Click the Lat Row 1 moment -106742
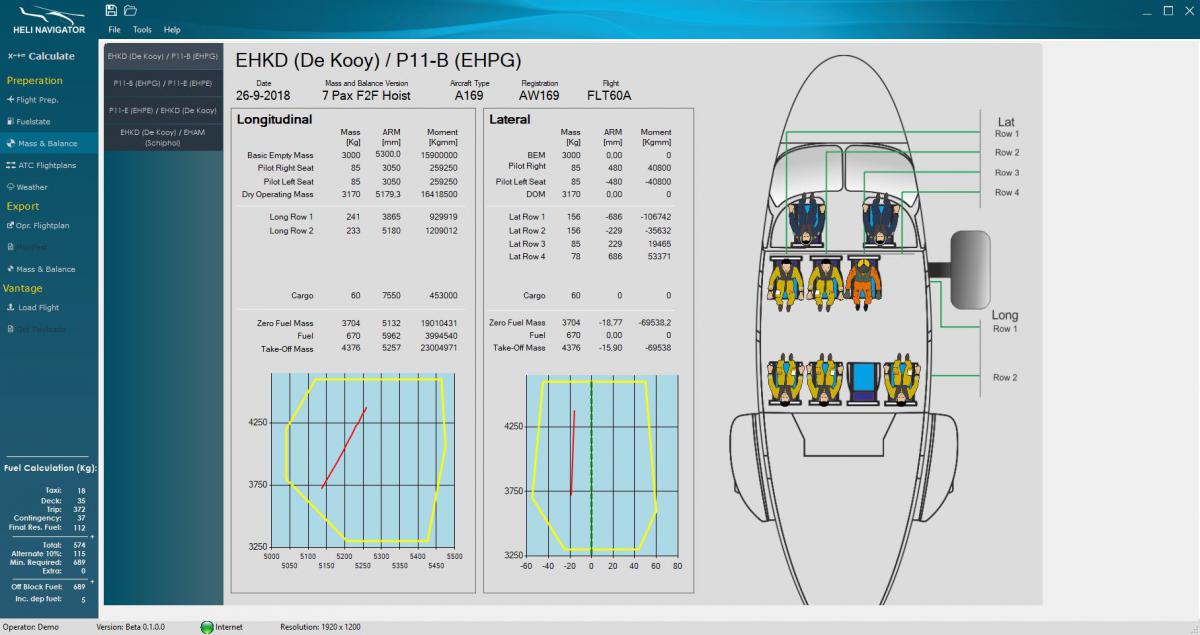The height and width of the screenshot is (635, 1200). pos(654,217)
